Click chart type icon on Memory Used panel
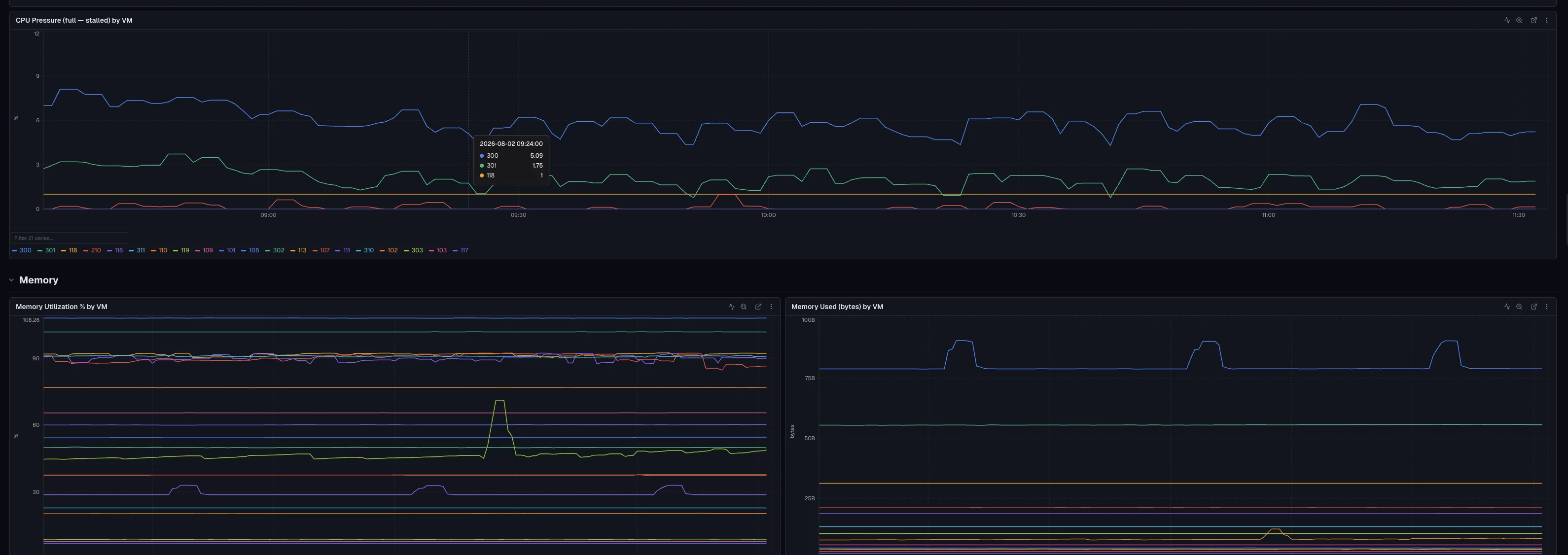 pyautogui.click(x=1507, y=307)
